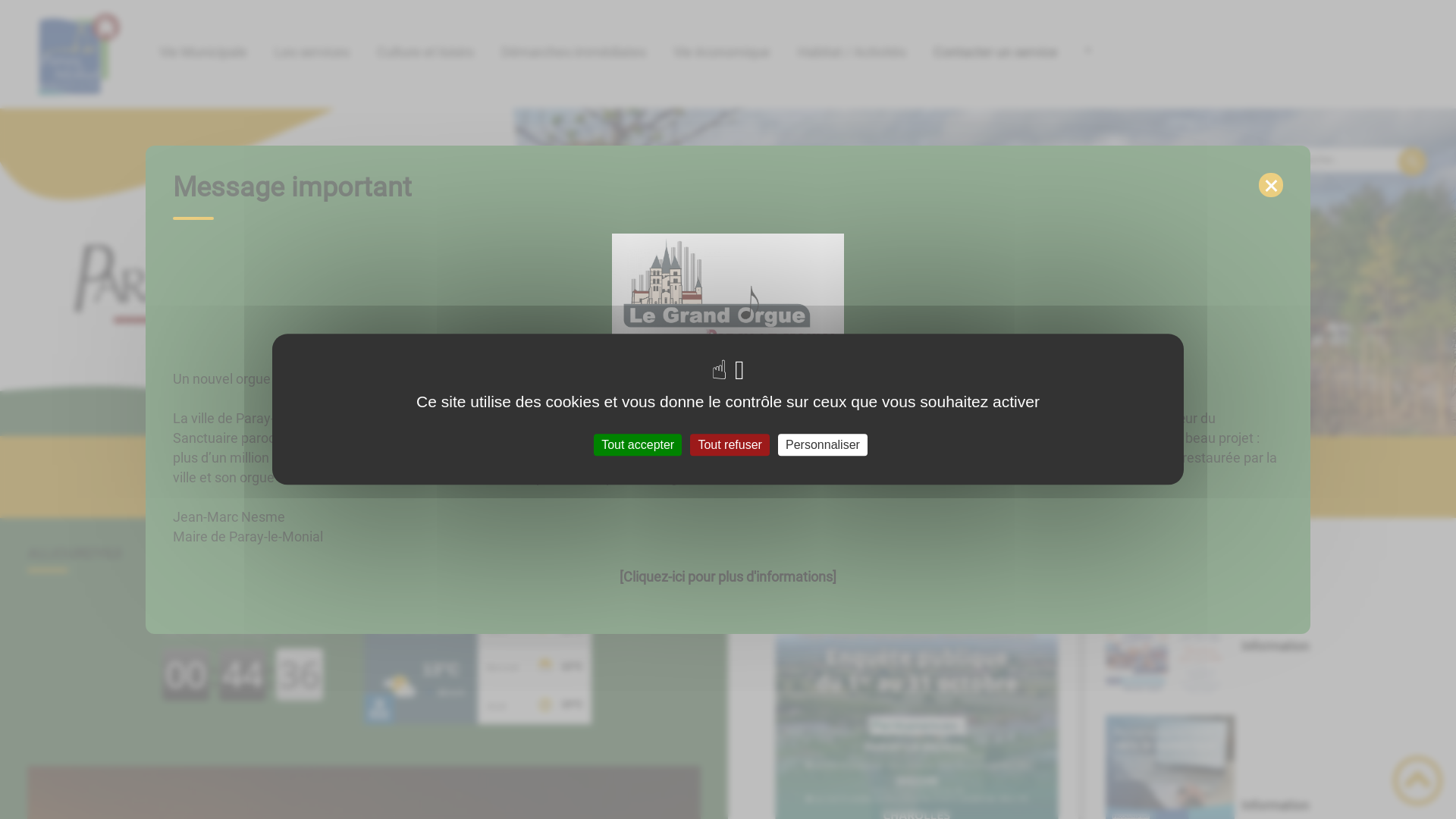Close the Message important popup
Viewport: 1456px width, 819px height.
pos(1270,185)
